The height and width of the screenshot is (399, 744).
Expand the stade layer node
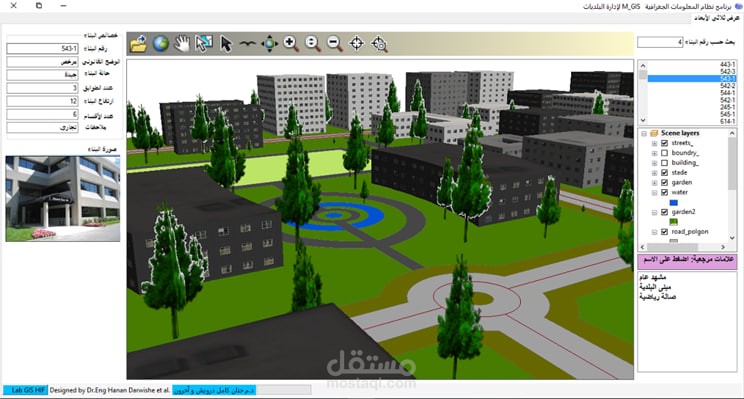pos(654,173)
